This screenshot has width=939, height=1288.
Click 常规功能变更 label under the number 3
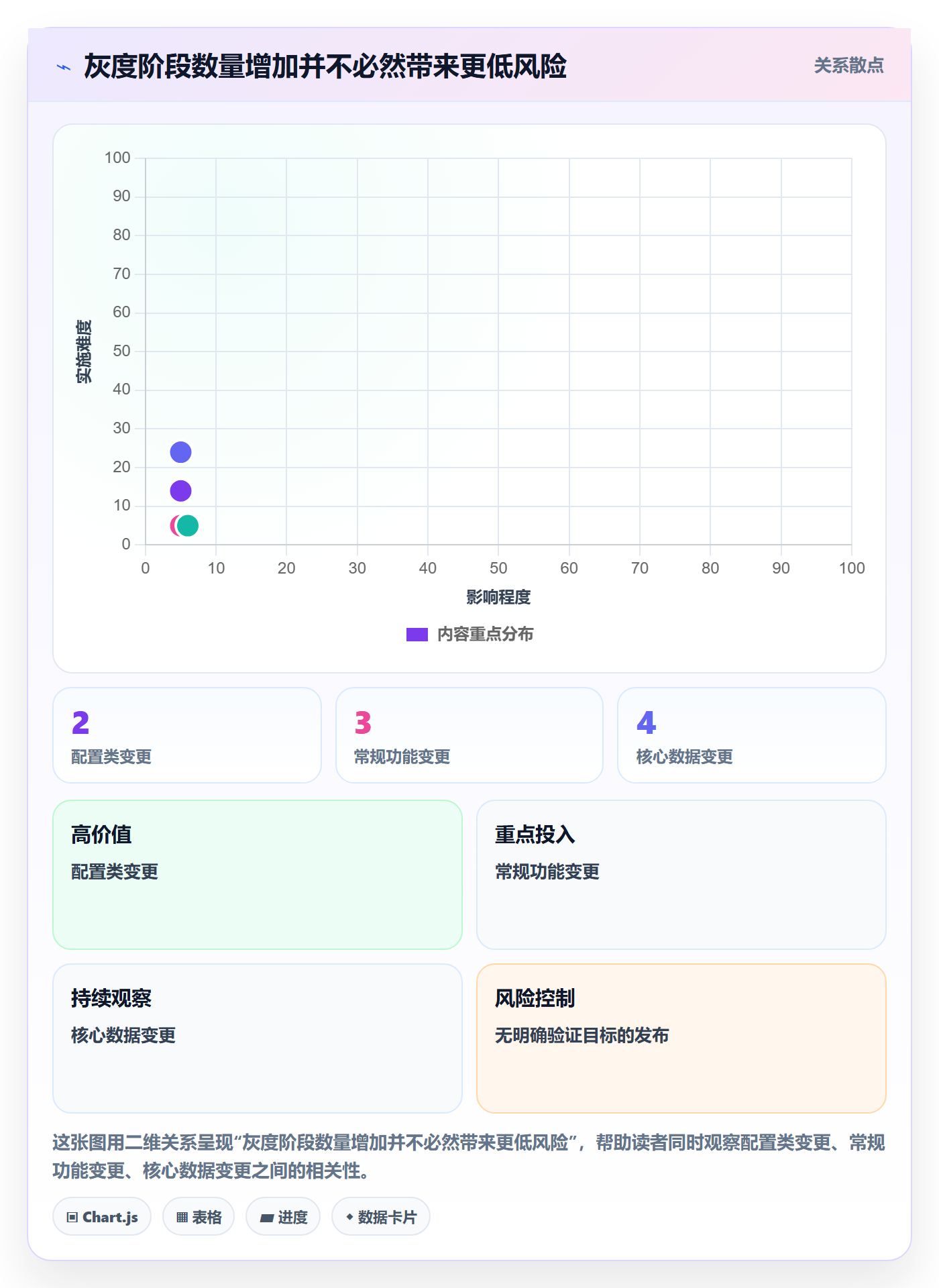(402, 757)
